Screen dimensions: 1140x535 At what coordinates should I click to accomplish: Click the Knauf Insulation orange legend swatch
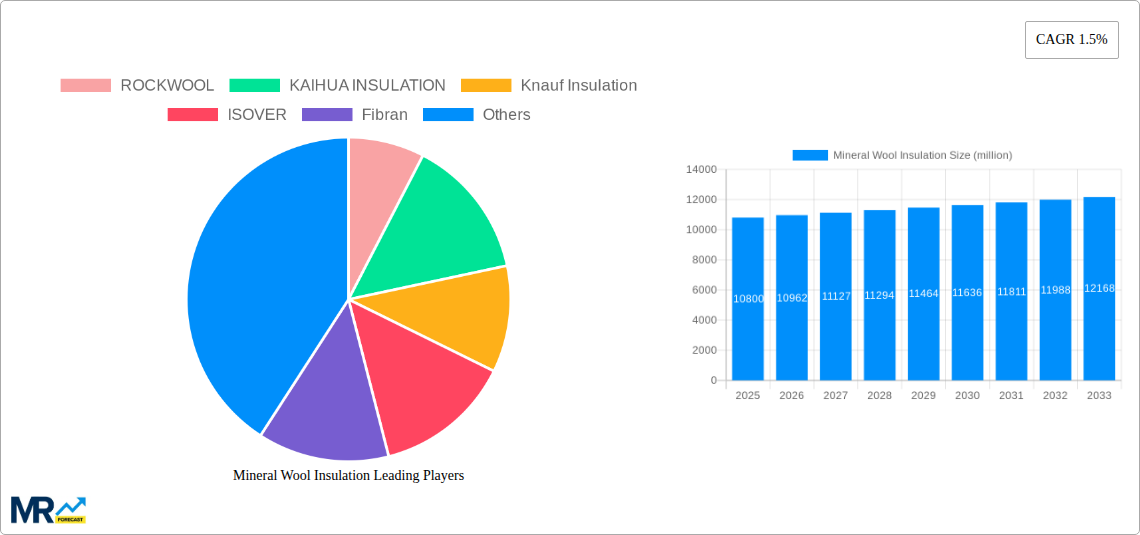click(x=486, y=85)
